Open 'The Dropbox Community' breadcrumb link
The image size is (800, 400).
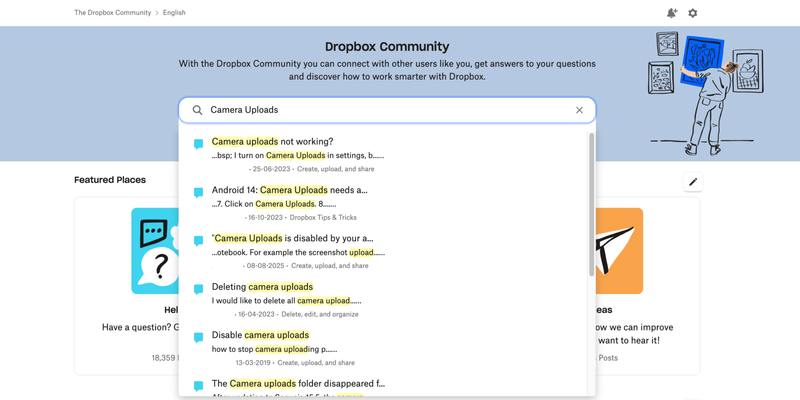pos(112,13)
